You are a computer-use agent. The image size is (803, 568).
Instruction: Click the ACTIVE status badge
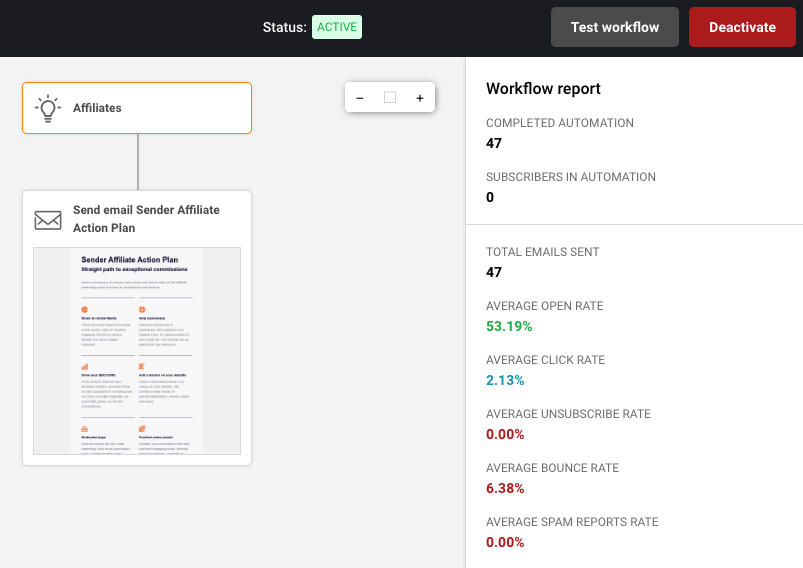point(337,27)
